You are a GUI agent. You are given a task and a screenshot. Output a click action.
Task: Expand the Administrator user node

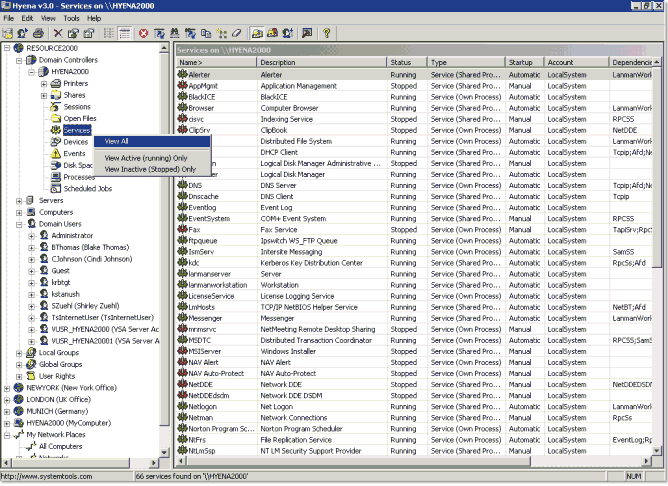[x=32, y=236]
